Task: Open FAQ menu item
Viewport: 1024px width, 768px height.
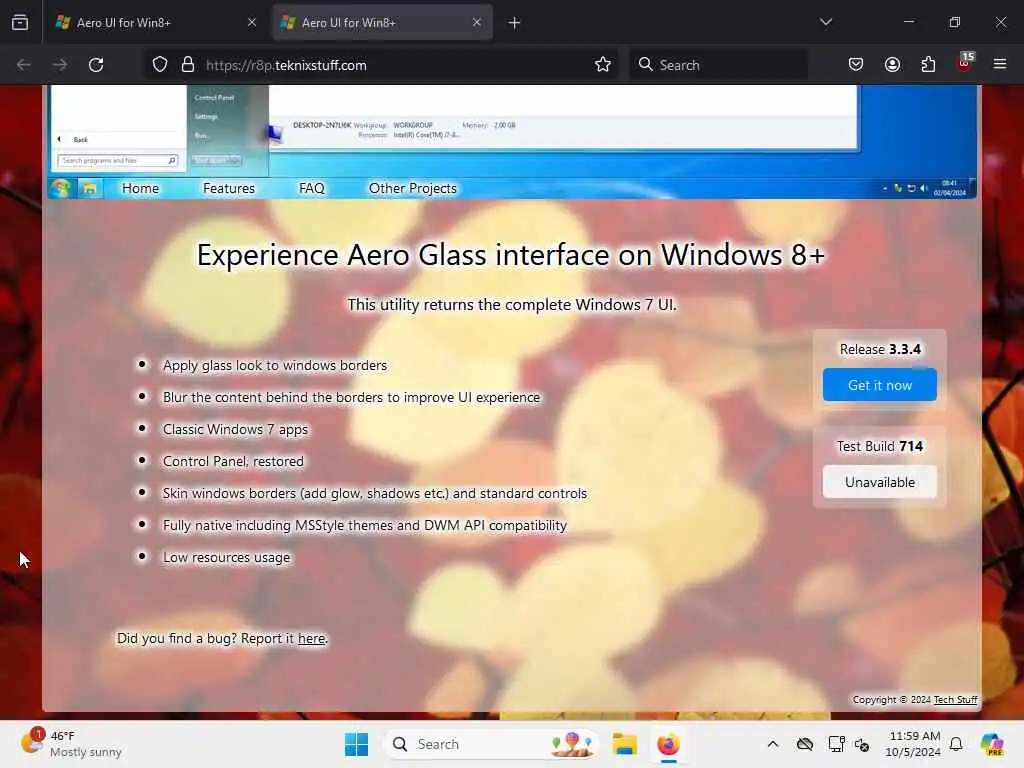Action: (x=312, y=188)
